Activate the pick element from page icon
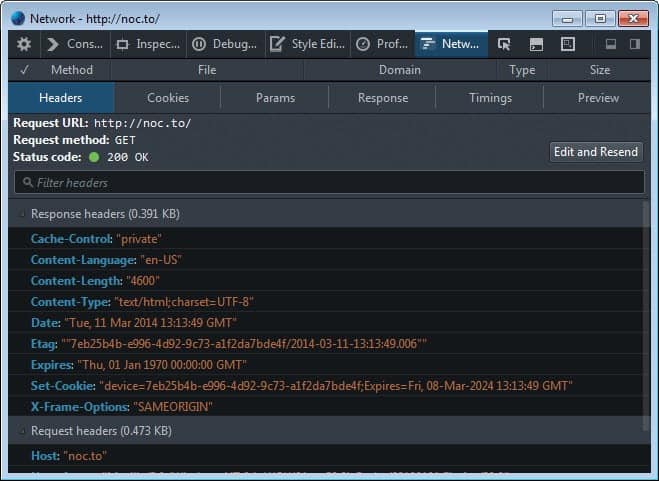The image size is (659, 481). point(505,44)
